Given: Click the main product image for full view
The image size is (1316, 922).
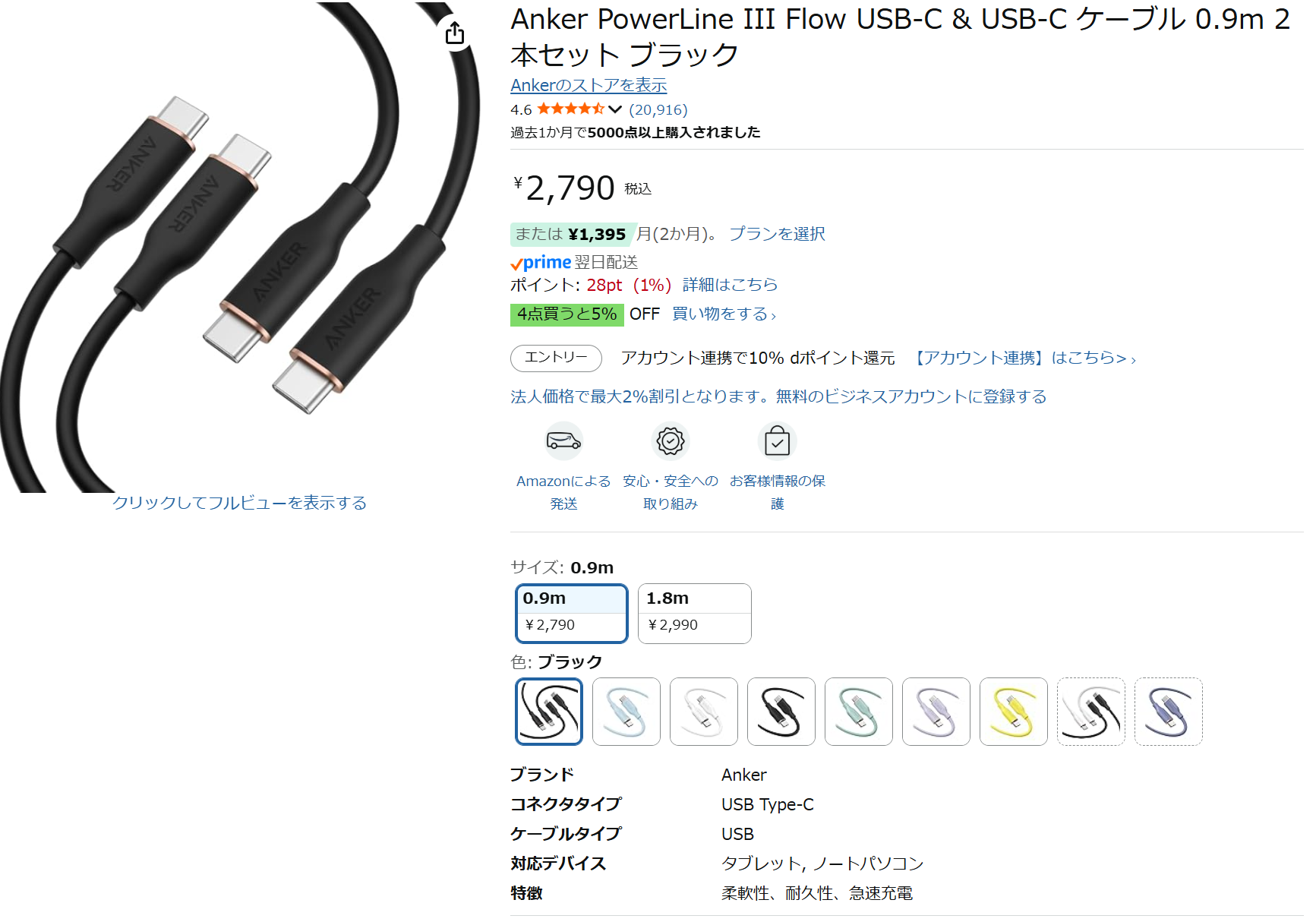Looking at the screenshot, I should point(240,248).
